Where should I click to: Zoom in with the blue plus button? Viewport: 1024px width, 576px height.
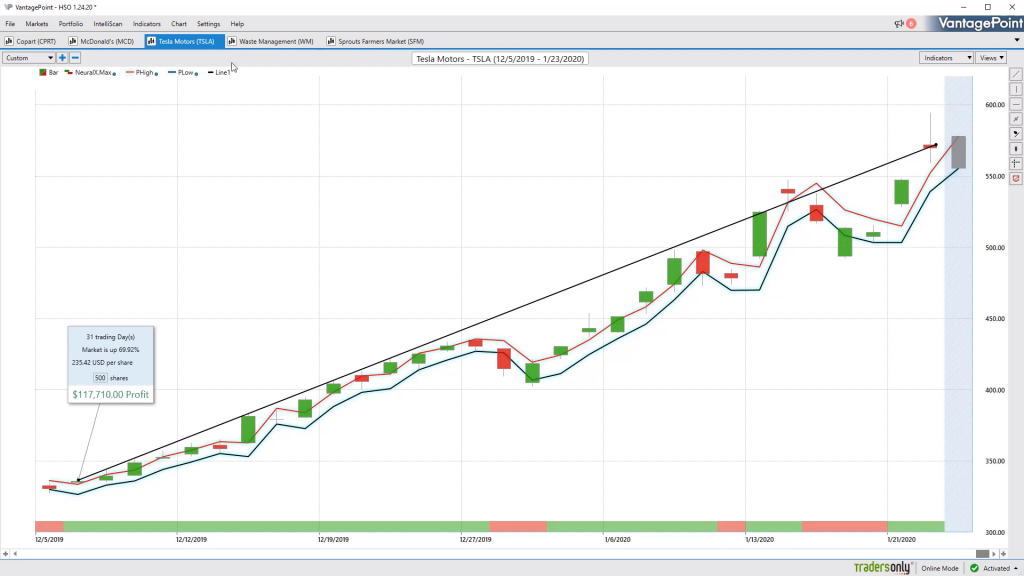tap(62, 58)
